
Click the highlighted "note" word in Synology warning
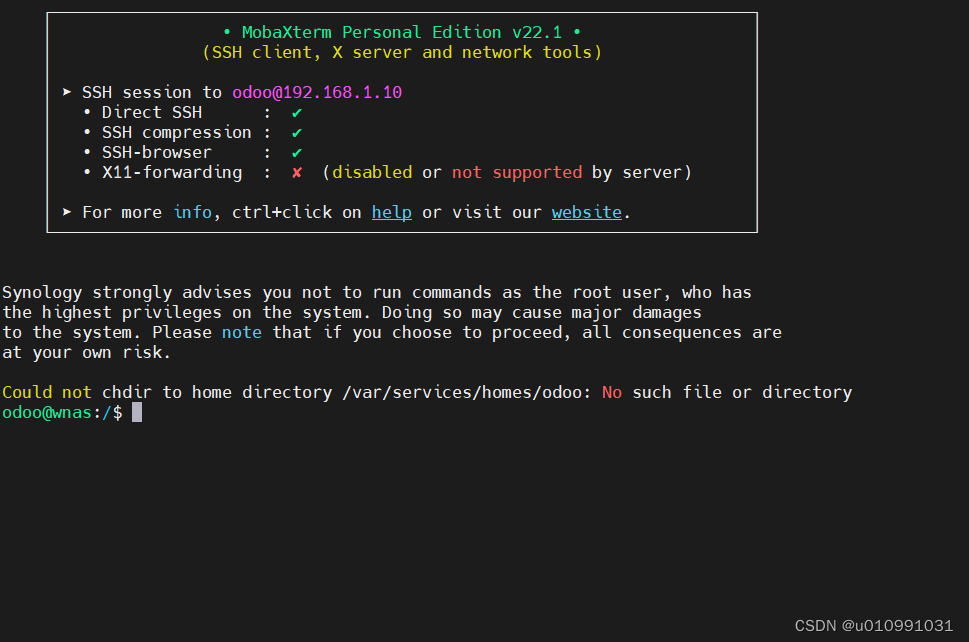[x=241, y=332]
